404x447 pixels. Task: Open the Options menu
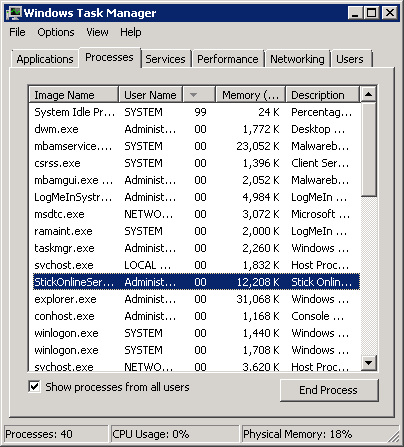coord(56,32)
